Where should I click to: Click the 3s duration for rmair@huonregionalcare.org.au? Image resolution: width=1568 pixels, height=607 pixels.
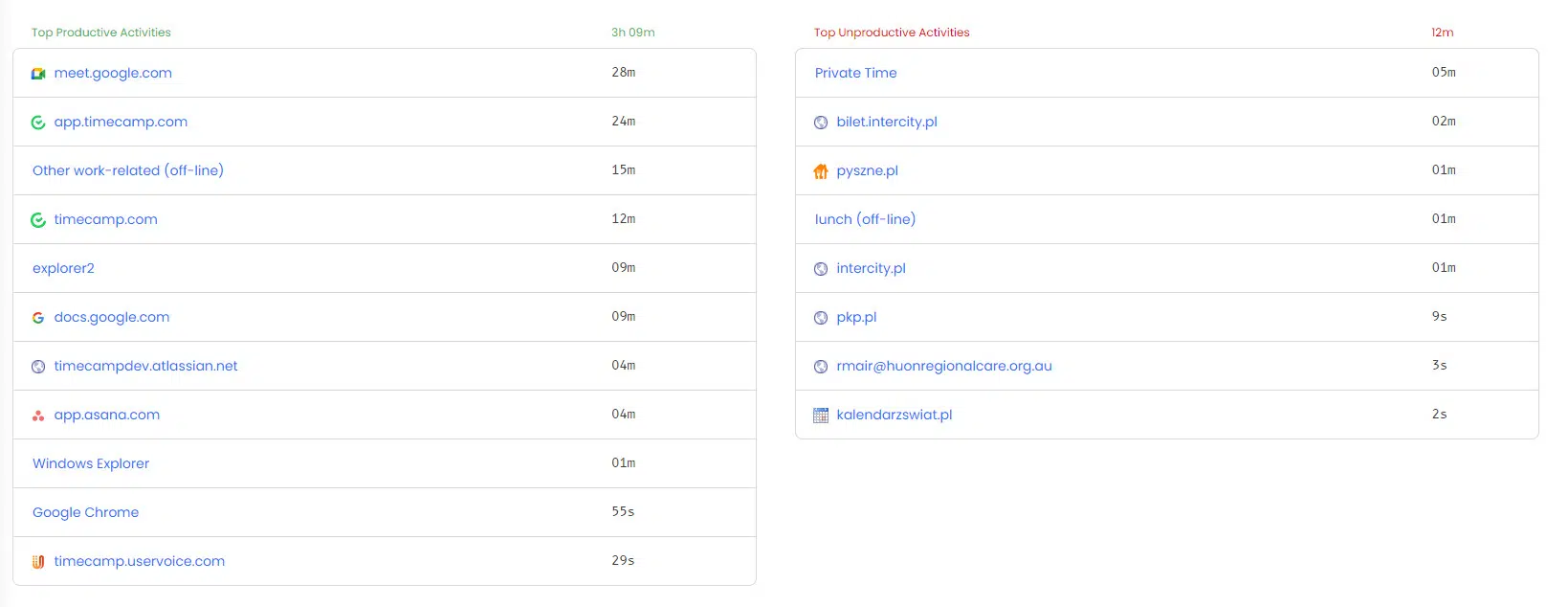pyautogui.click(x=1440, y=365)
